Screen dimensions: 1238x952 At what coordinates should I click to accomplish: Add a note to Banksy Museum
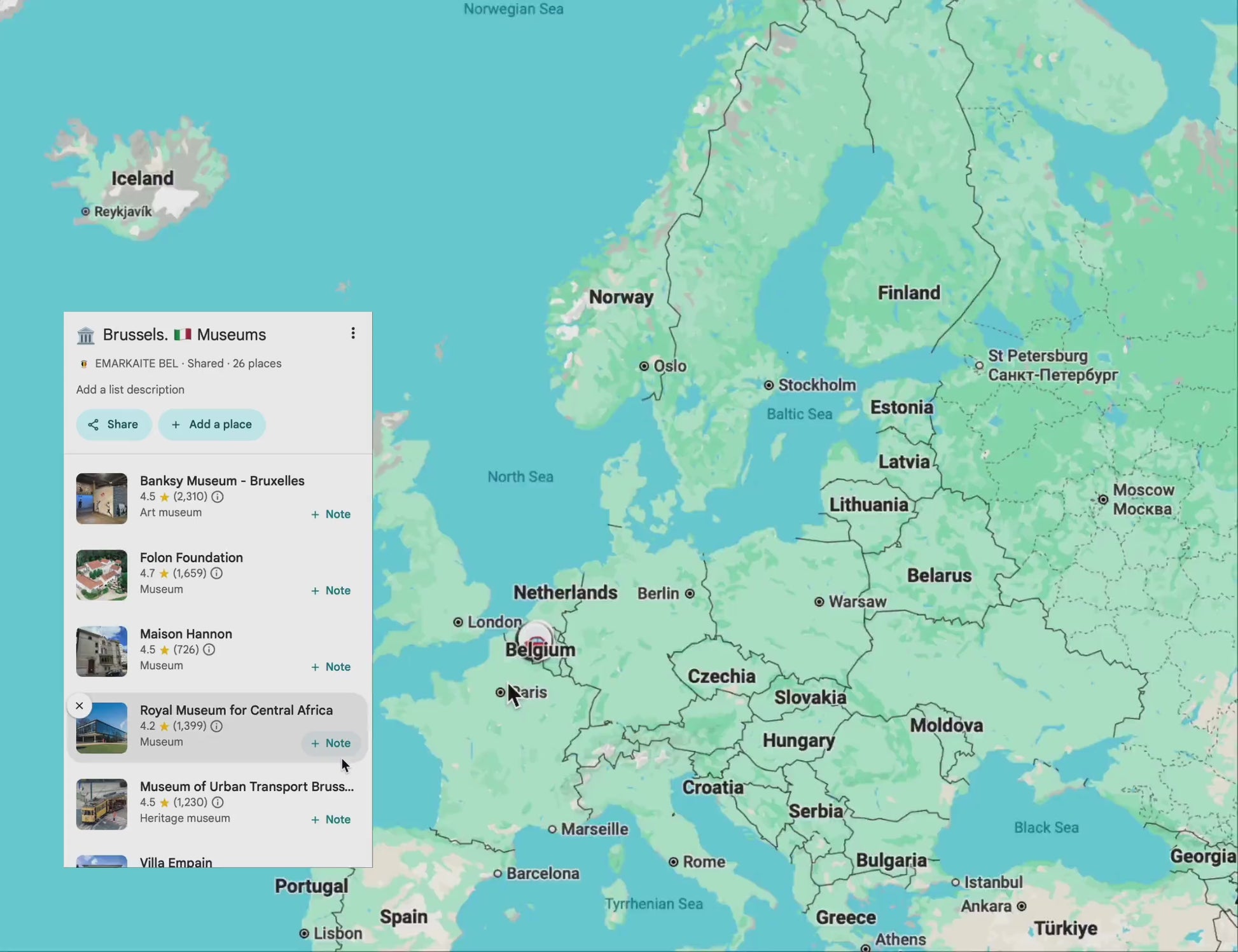coord(331,514)
